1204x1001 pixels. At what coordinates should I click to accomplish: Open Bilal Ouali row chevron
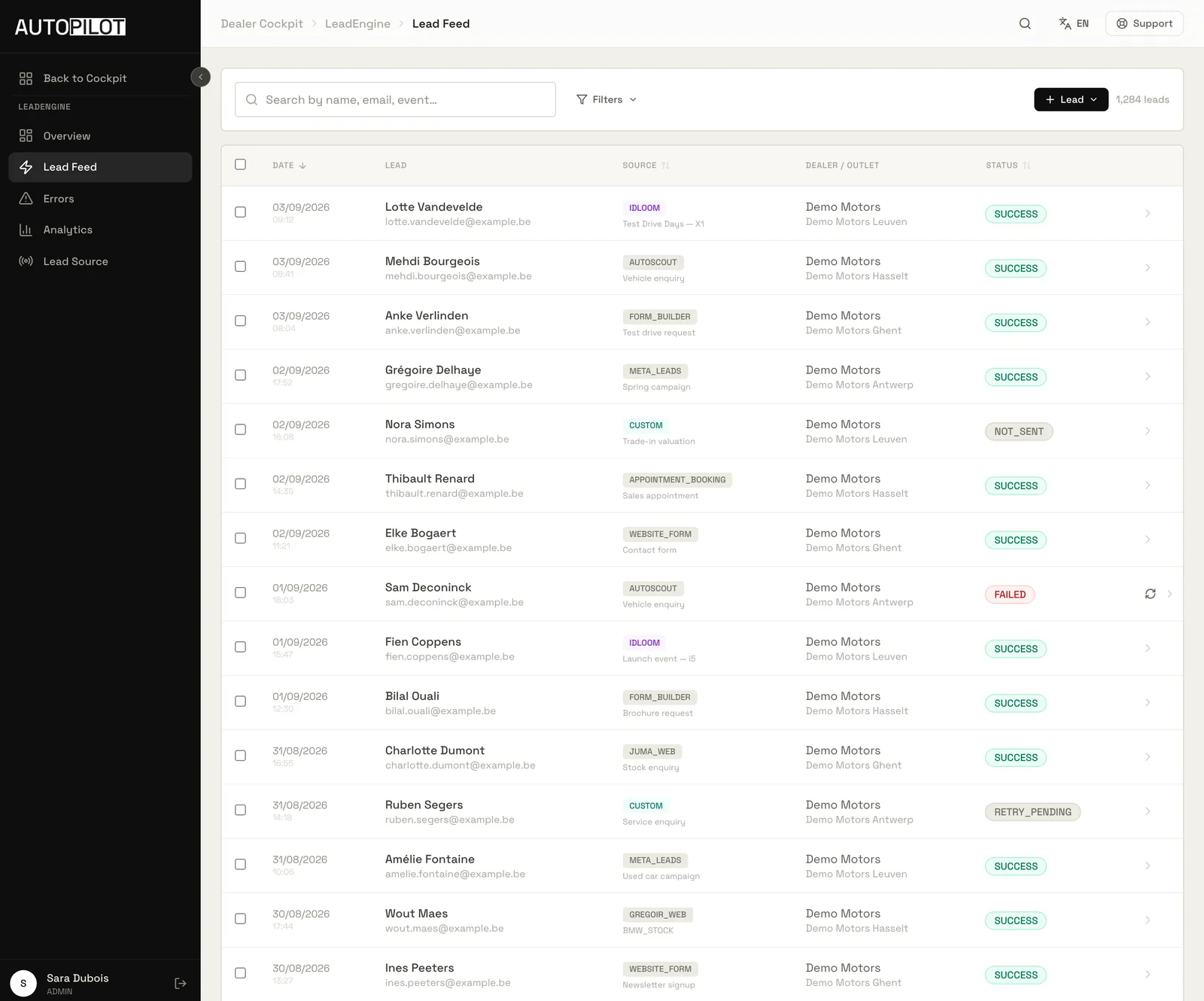pos(1148,702)
